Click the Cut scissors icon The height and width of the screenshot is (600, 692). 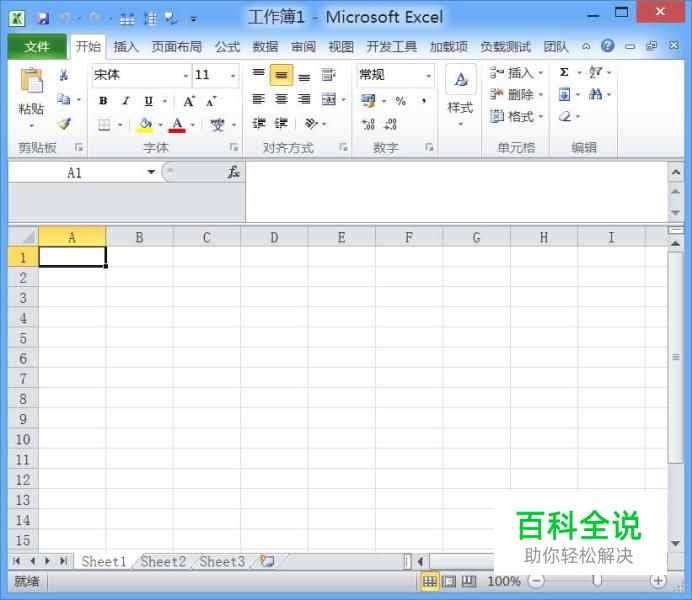tap(64, 75)
